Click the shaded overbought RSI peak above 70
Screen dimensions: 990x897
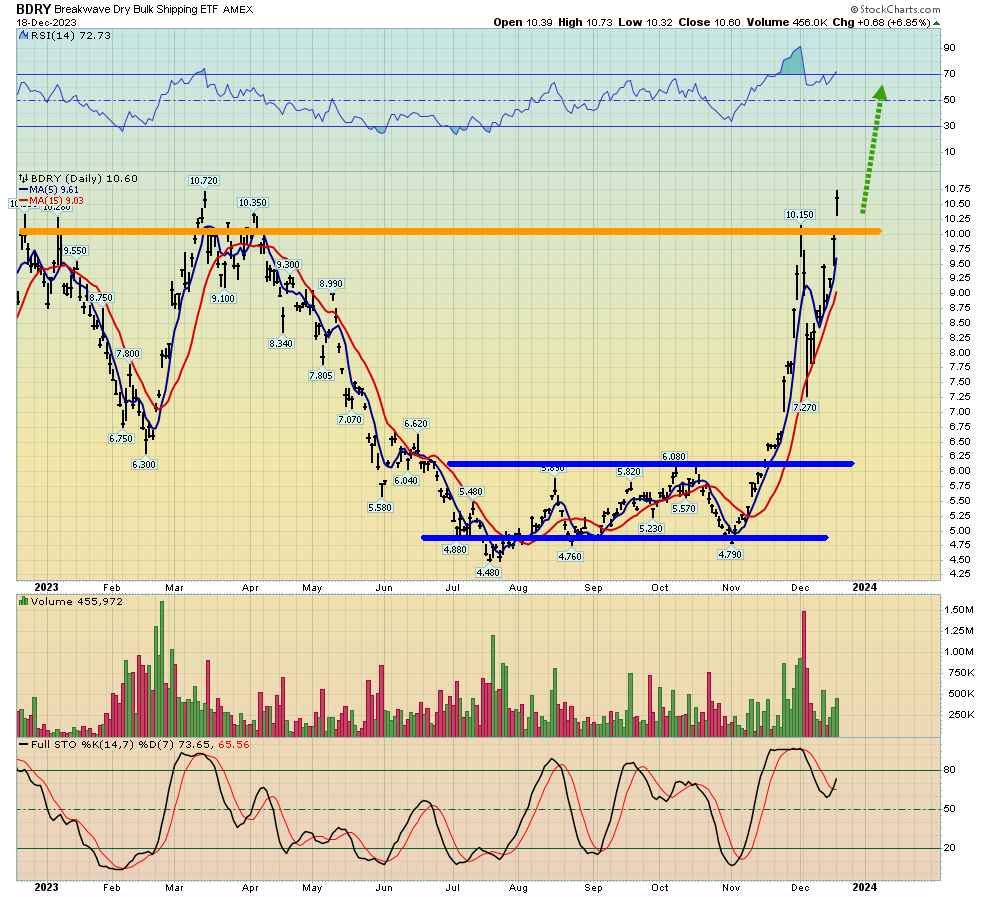pyautogui.click(x=792, y=62)
